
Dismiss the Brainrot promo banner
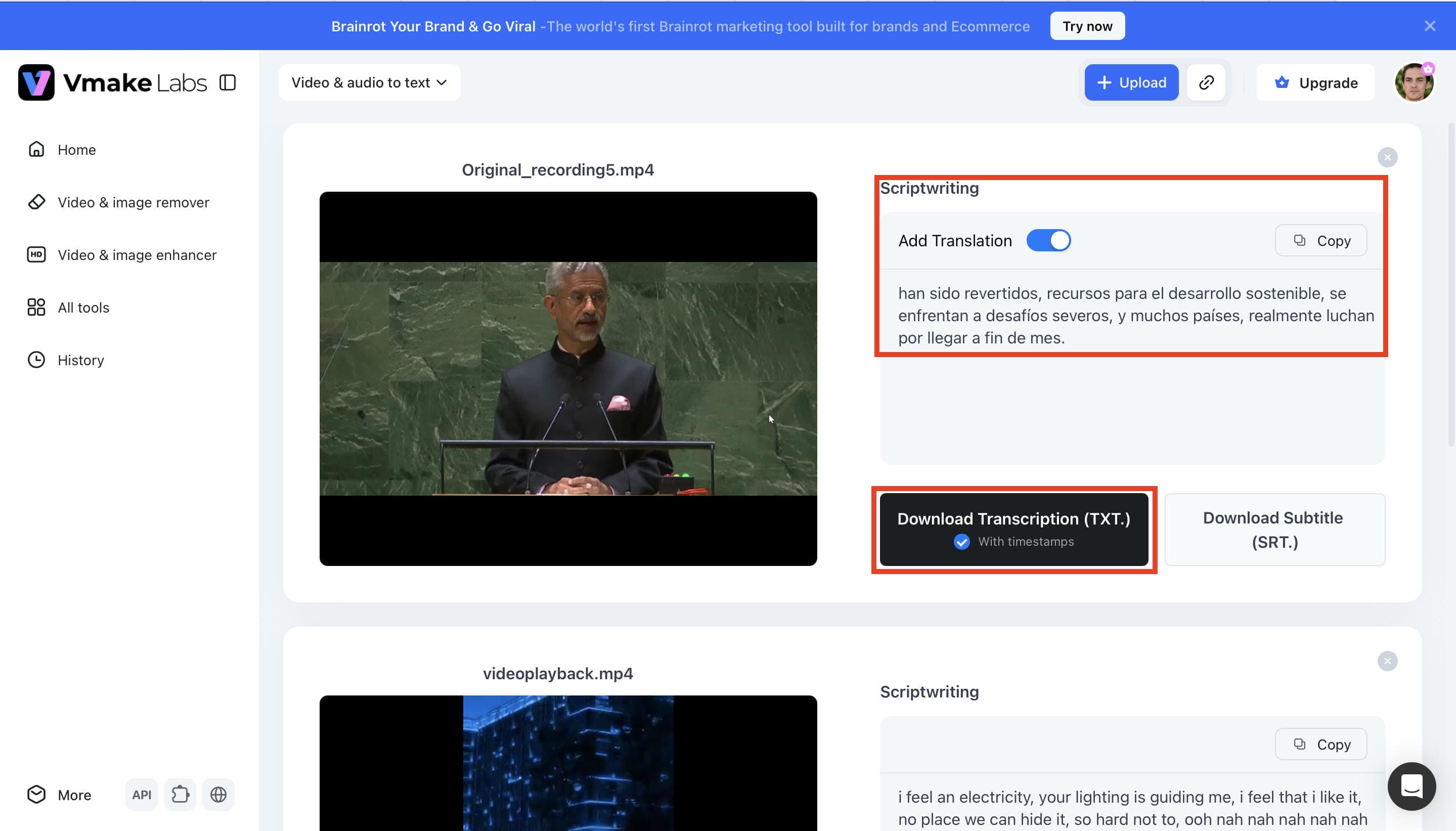1429,26
